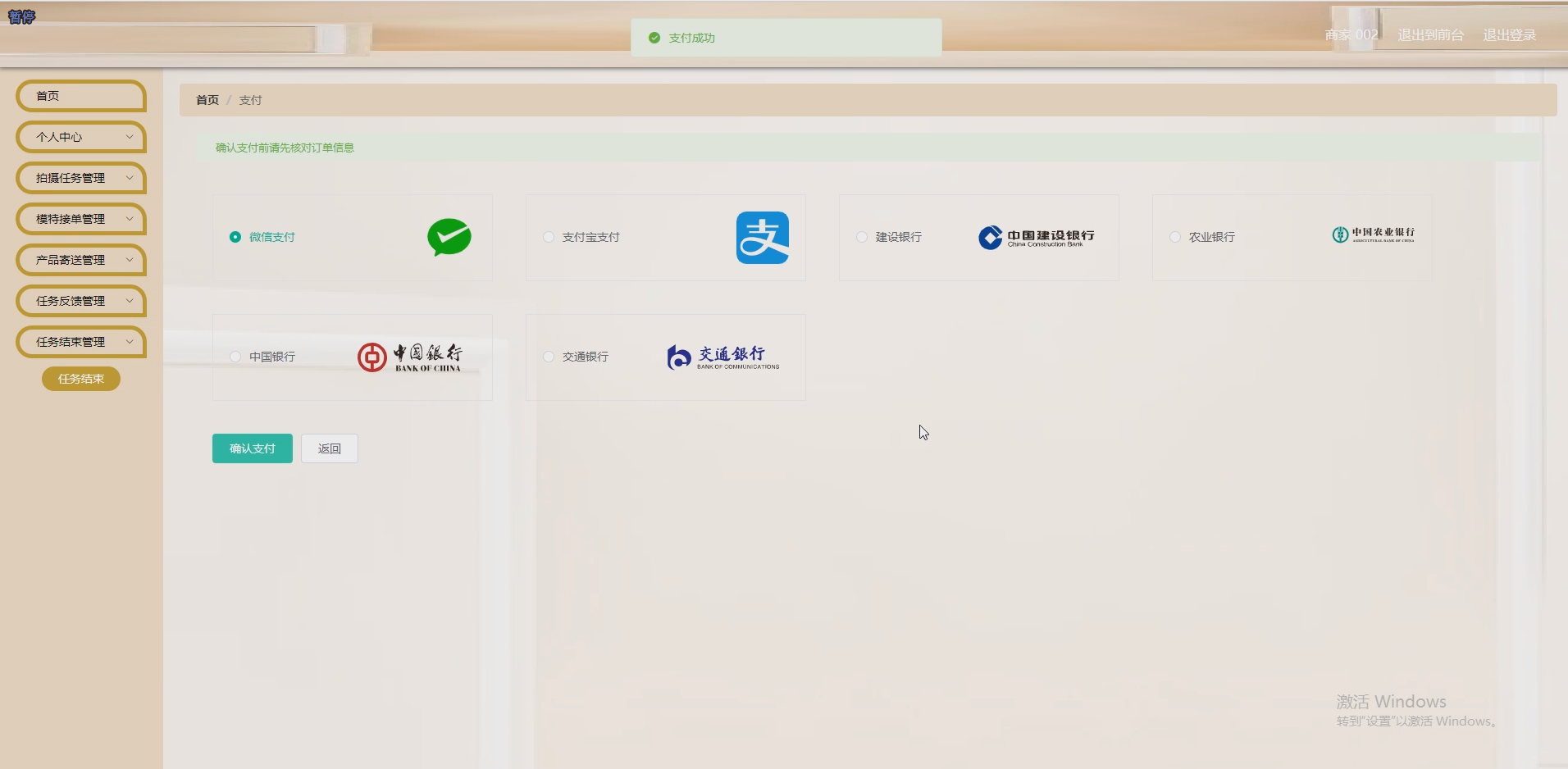Open 模特接单管理 in the sidebar
This screenshot has height=769, width=1568.
(x=81, y=219)
